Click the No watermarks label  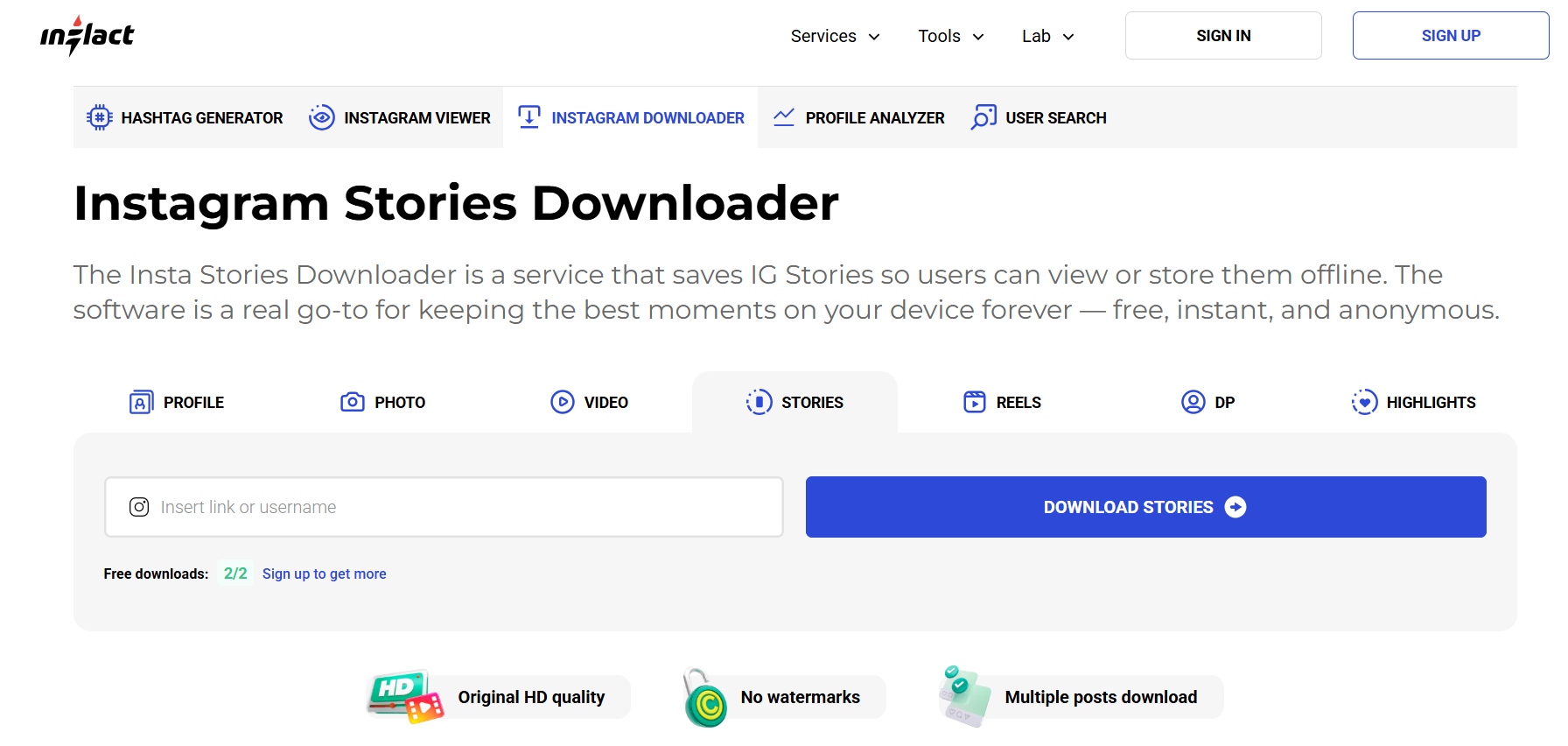[801, 697]
